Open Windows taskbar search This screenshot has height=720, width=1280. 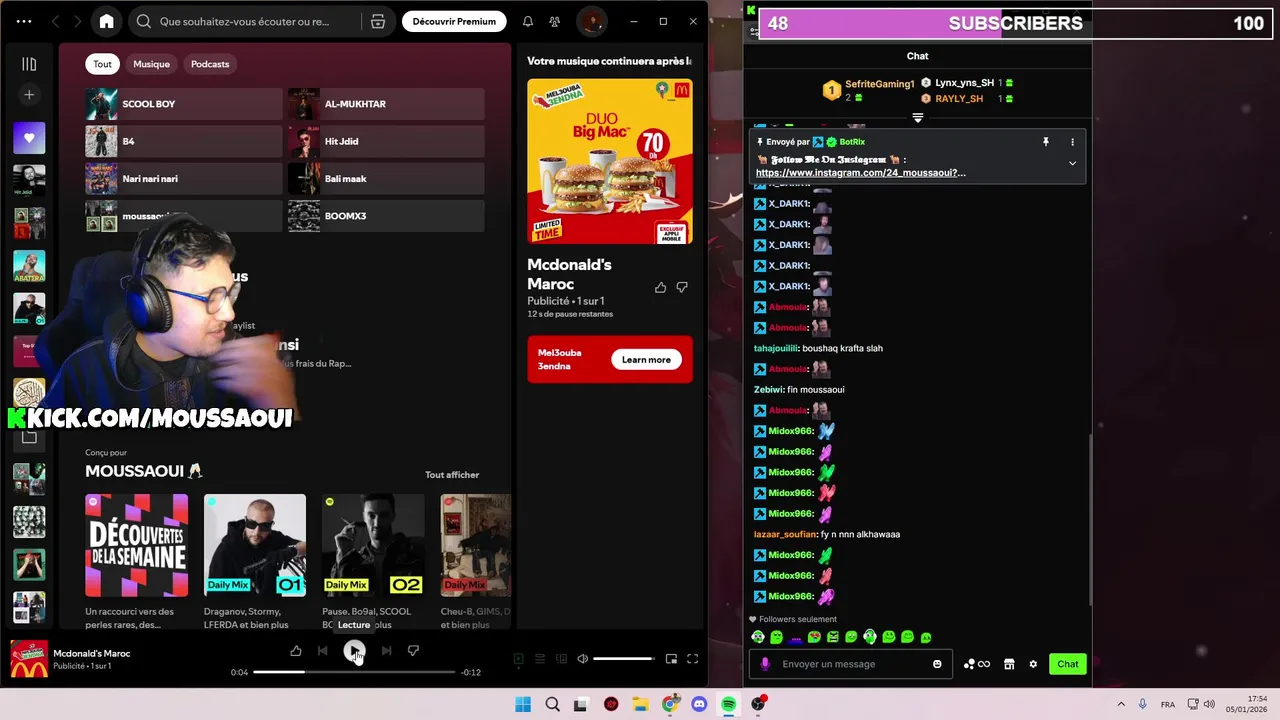pyautogui.click(x=552, y=704)
